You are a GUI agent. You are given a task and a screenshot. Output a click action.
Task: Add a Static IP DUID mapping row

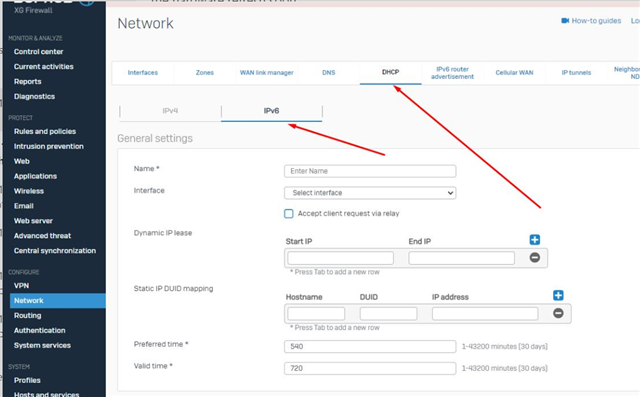tap(558, 295)
